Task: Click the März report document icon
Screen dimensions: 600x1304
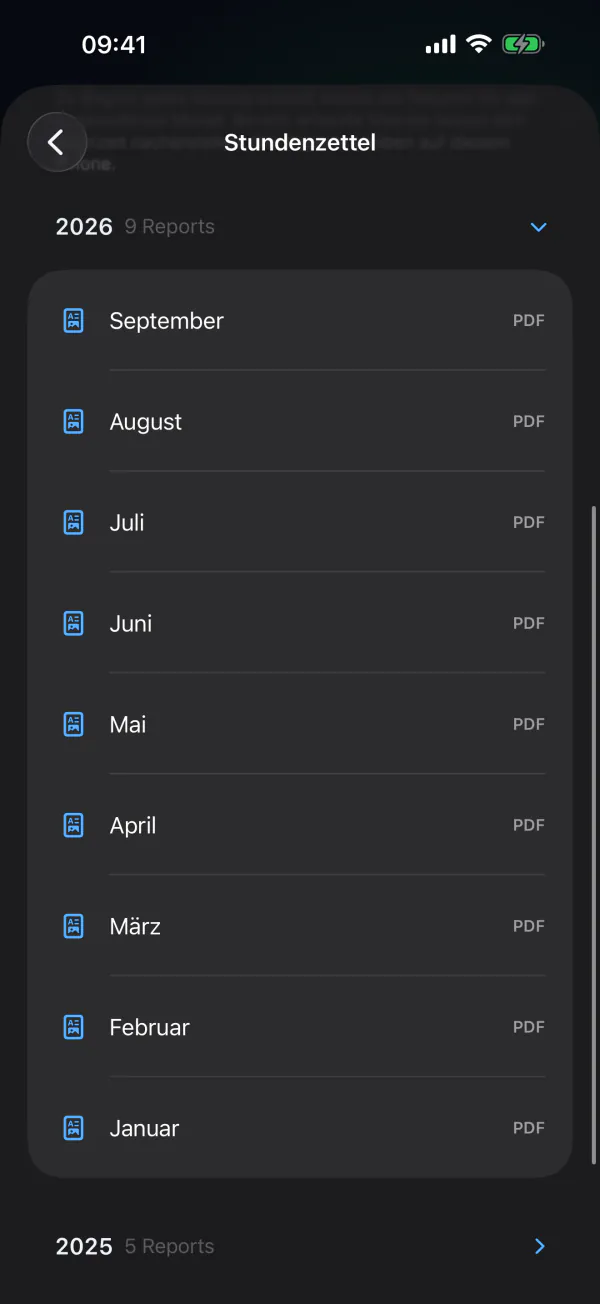Action: pos(74,927)
